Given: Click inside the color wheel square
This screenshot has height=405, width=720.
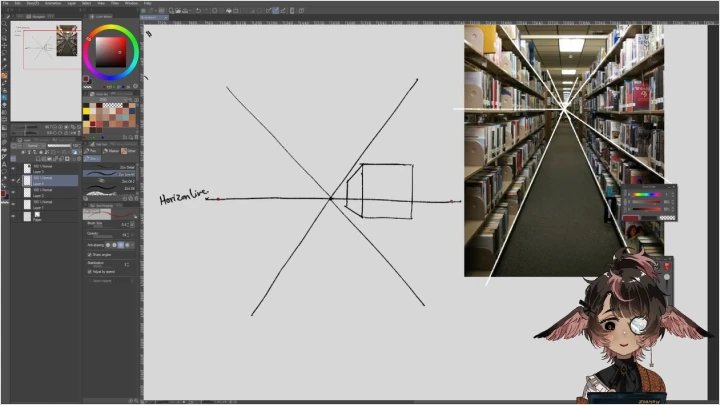Looking at the screenshot, I should (109, 50).
